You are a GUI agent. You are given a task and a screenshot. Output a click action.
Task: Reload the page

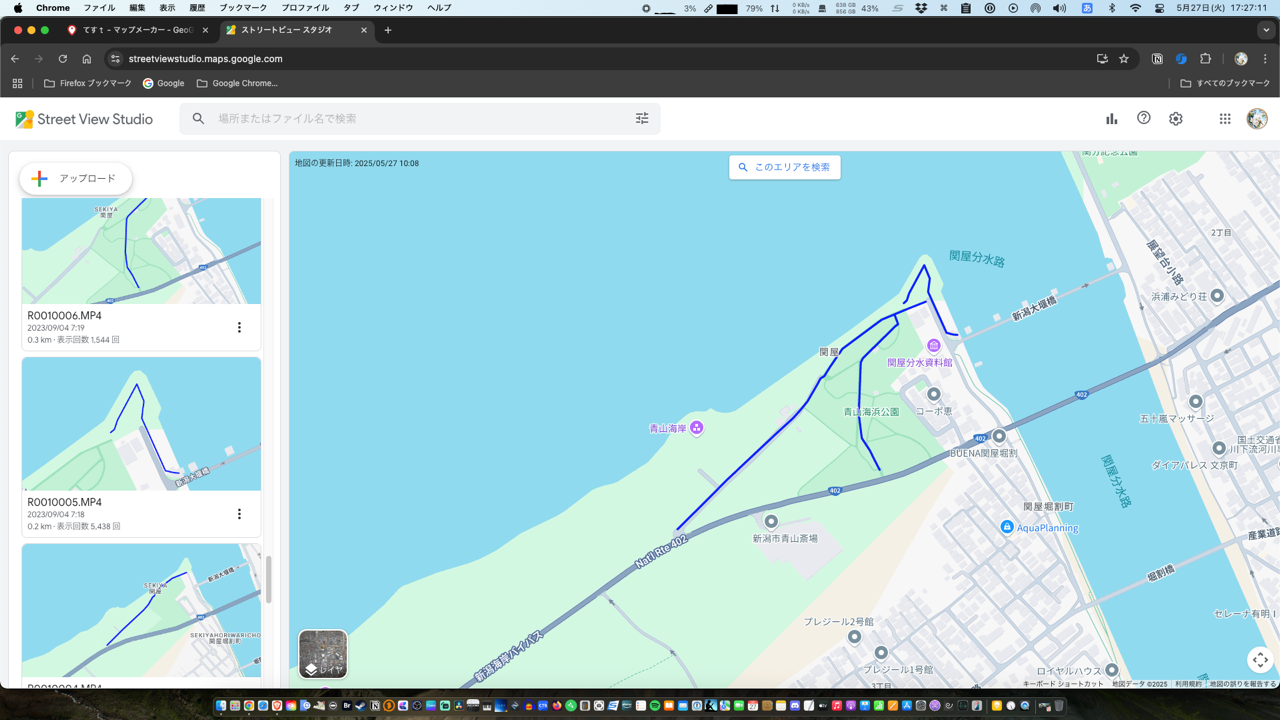tap(63, 59)
